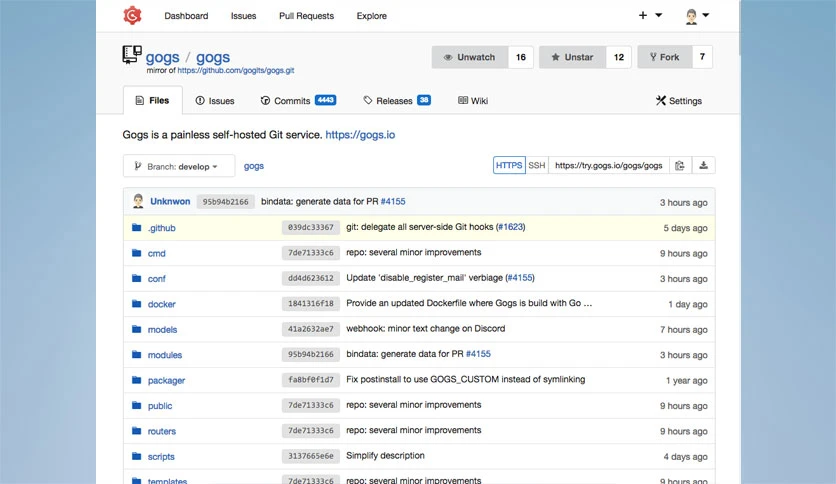The width and height of the screenshot is (836, 484).
Task: Click the cmd folder icon
Action: tap(136, 253)
